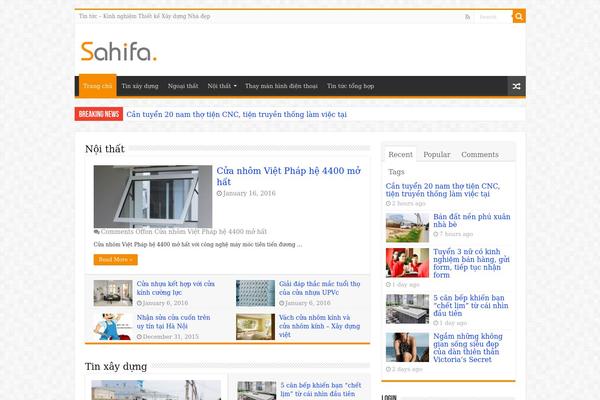
Task: Click repairman cartoon thumbnail
Action: pyautogui.click(x=113, y=327)
